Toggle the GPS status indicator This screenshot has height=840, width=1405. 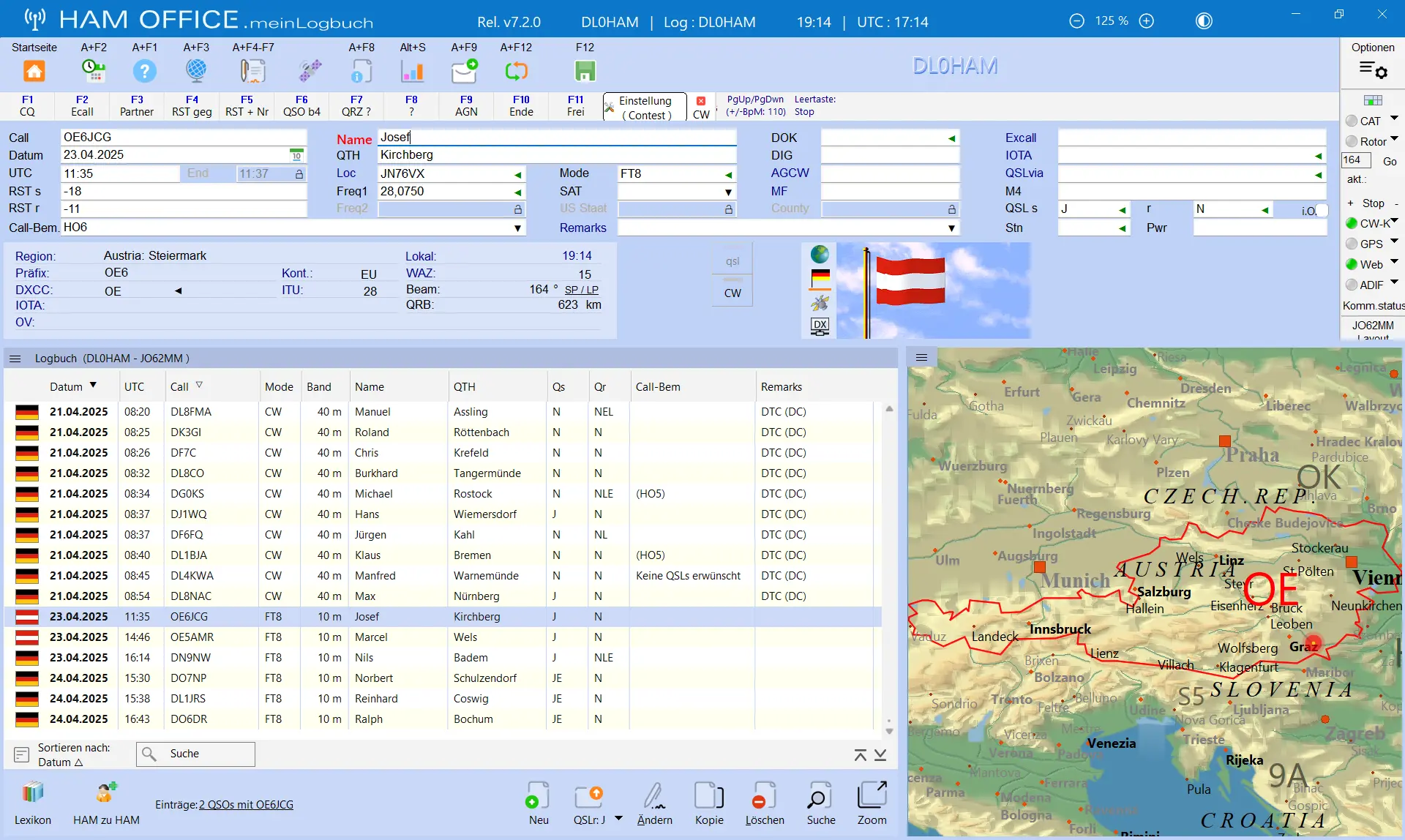pos(1352,244)
